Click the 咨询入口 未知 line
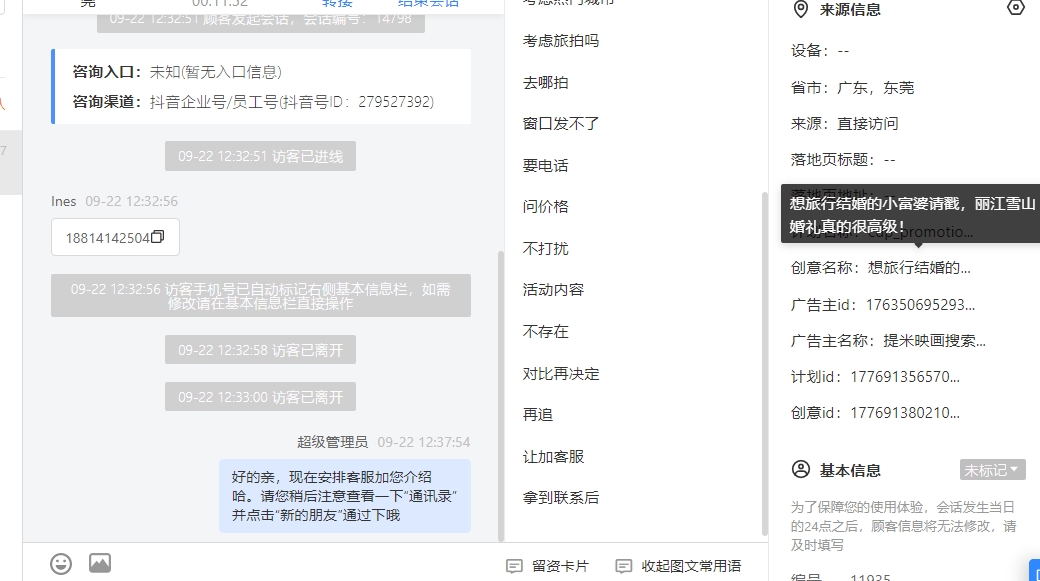Image resolution: width=1040 pixels, height=581 pixels. click(x=177, y=72)
